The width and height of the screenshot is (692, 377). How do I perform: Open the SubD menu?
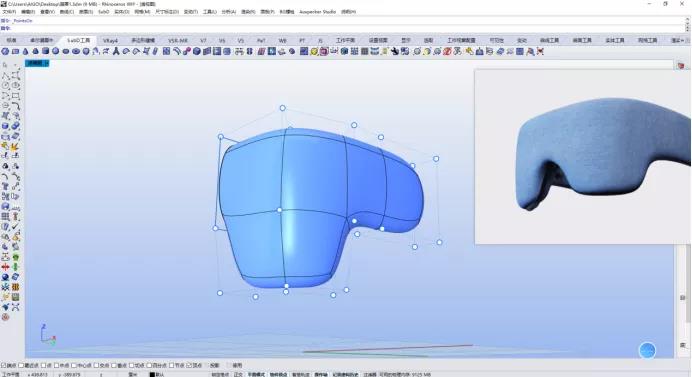pos(103,11)
